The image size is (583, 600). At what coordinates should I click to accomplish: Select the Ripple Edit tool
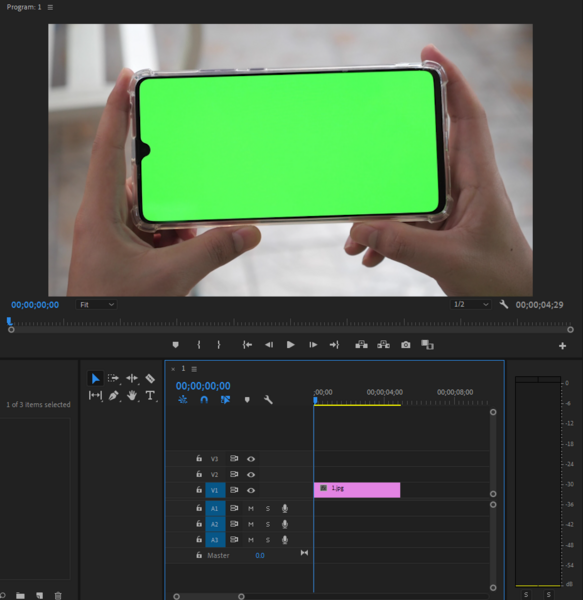[132, 378]
